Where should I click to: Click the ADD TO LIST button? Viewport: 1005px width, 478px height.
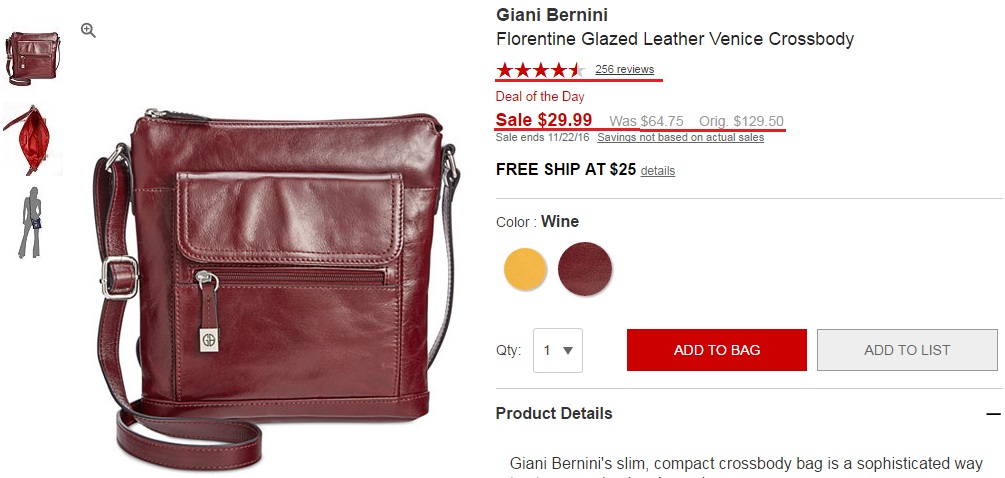pos(906,350)
